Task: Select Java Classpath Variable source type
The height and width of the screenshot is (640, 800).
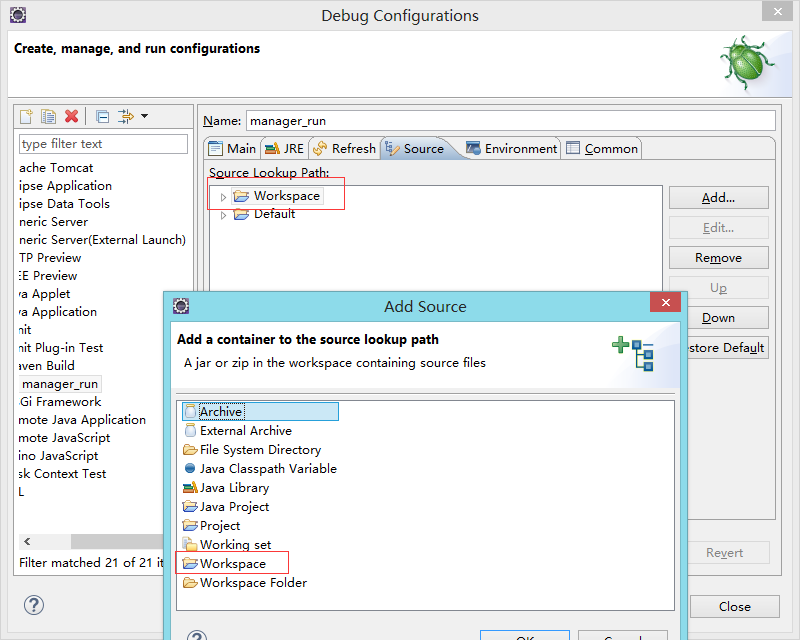Action: pos(261,469)
